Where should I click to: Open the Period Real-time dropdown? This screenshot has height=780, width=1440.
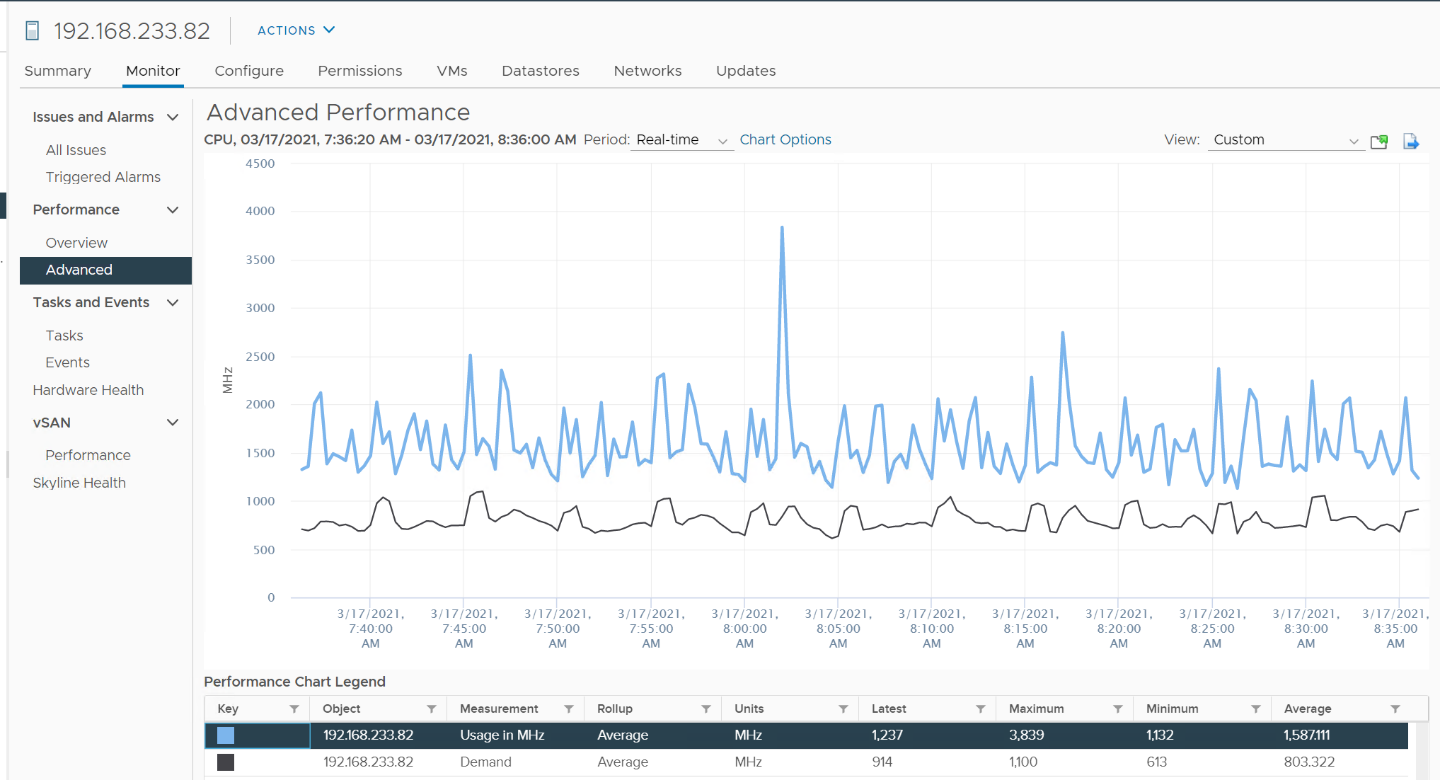point(684,140)
